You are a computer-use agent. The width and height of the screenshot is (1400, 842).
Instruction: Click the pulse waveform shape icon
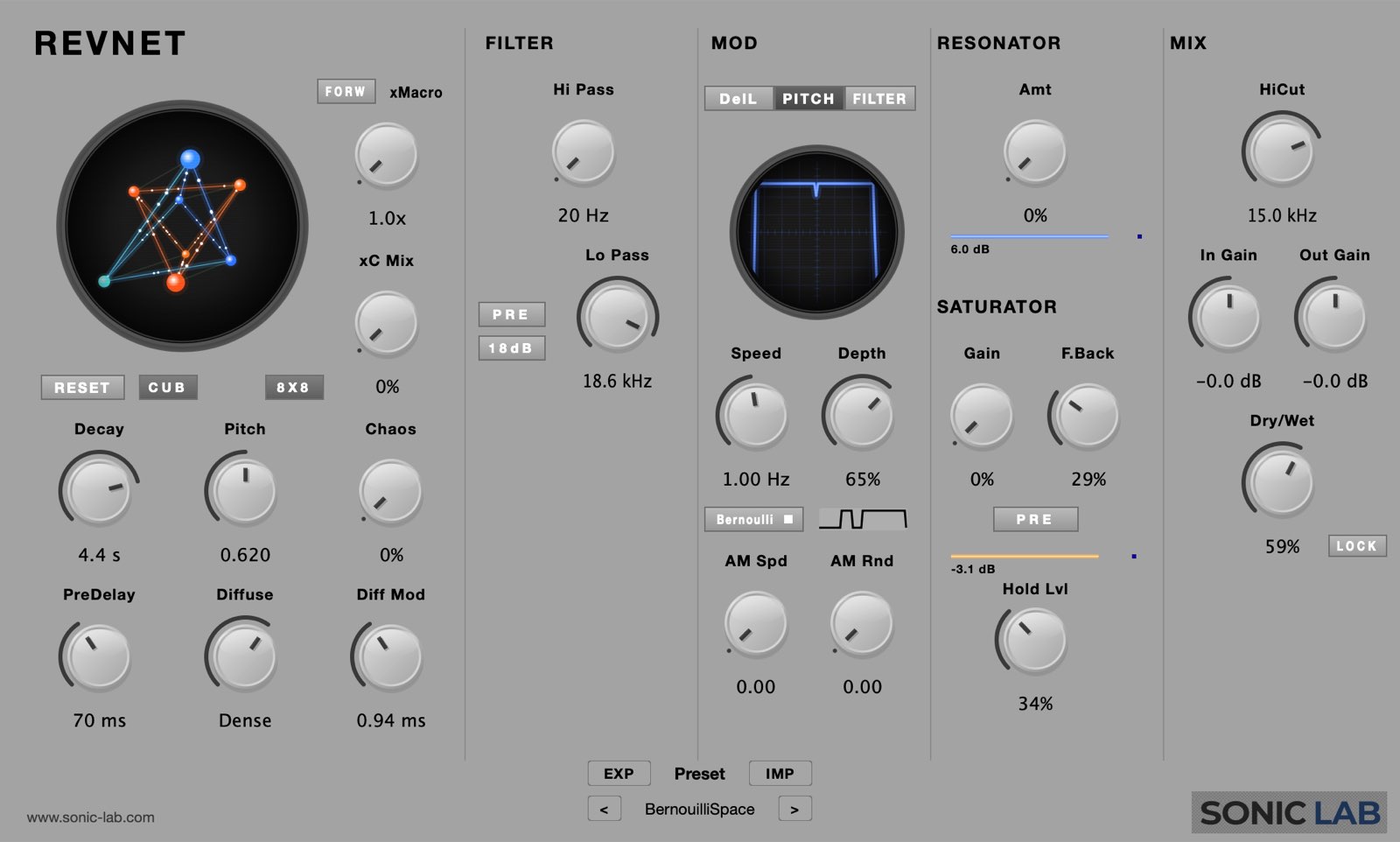point(863,519)
